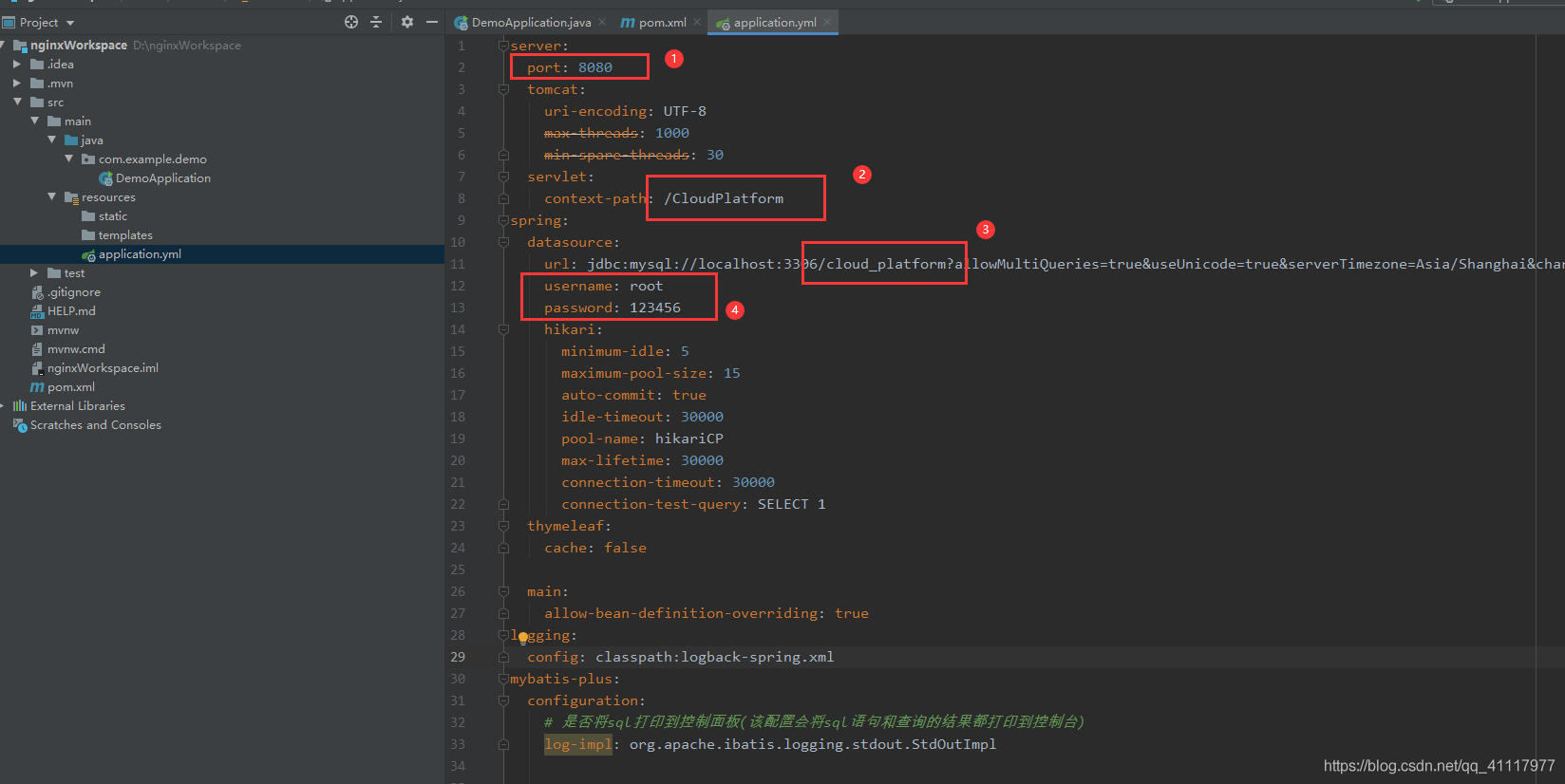Click the collapse all icon in Project panel
Image resolution: width=1565 pixels, height=784 pixels.
376,22
